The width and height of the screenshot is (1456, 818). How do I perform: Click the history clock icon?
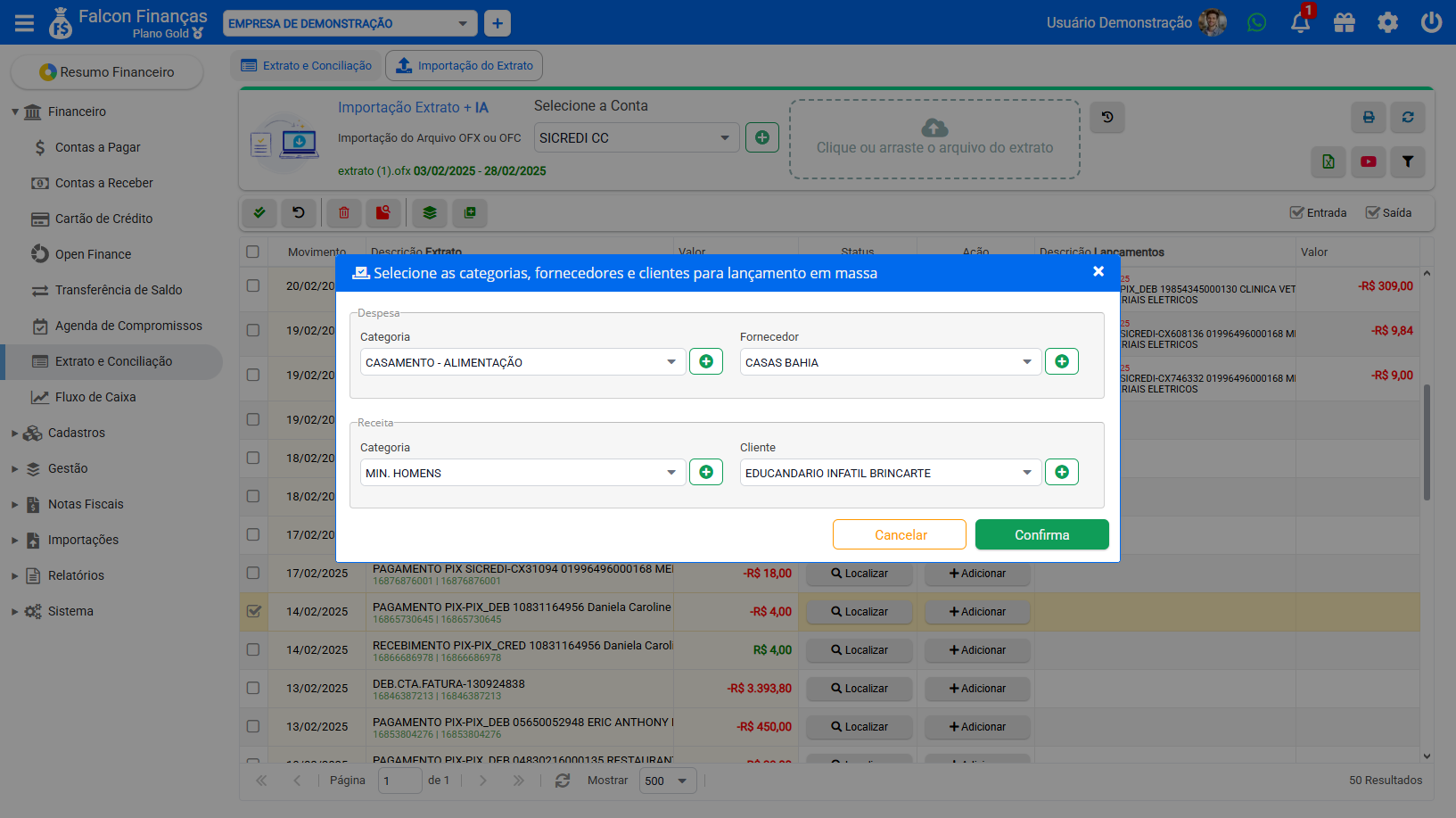coord(1107,117)
